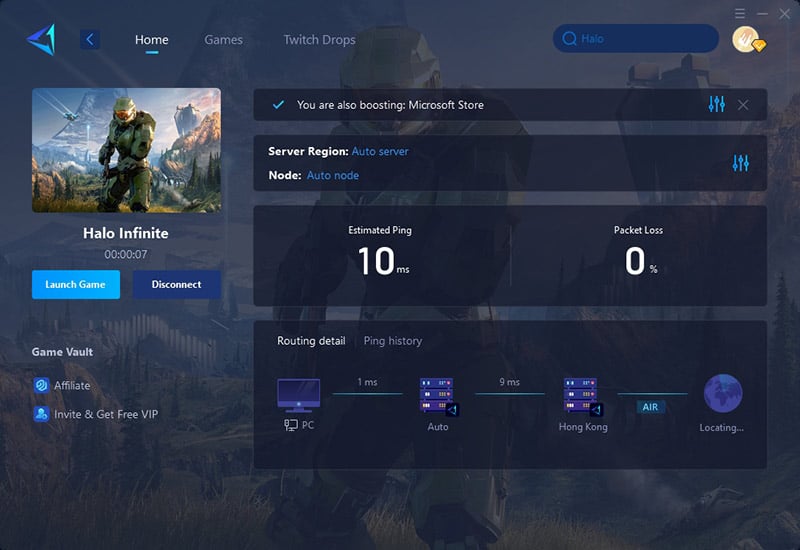Click the Launch Game button

[76, 284]
